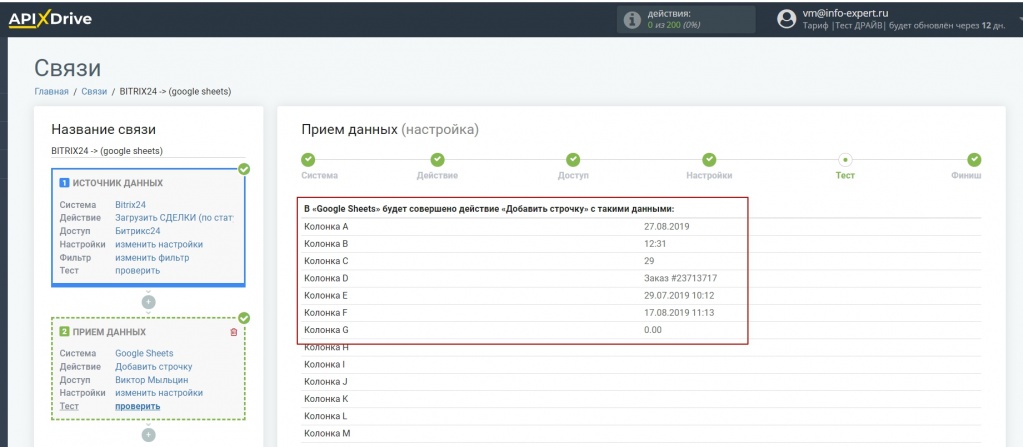
Task: Click the ApiX-Drive logo
Action: [x=50, y=20]
